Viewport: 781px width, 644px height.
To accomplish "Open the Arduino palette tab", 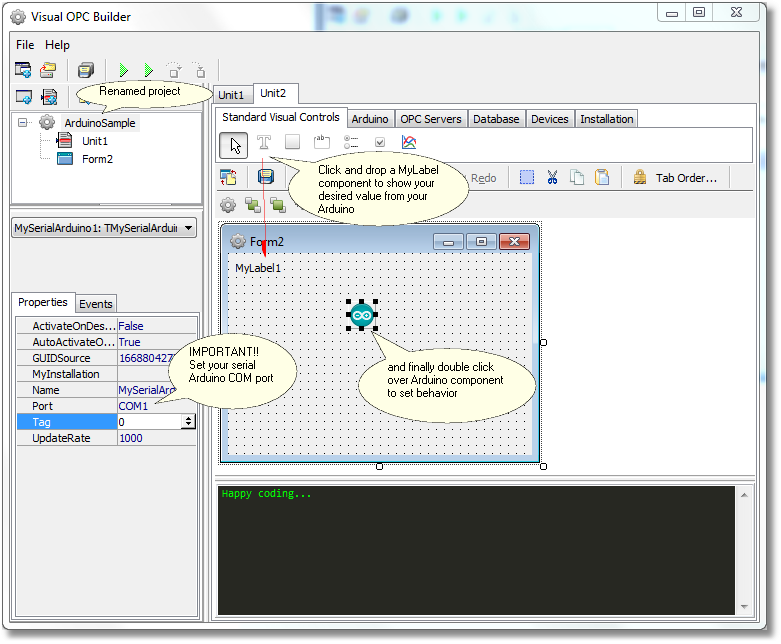I will [370, 119].
